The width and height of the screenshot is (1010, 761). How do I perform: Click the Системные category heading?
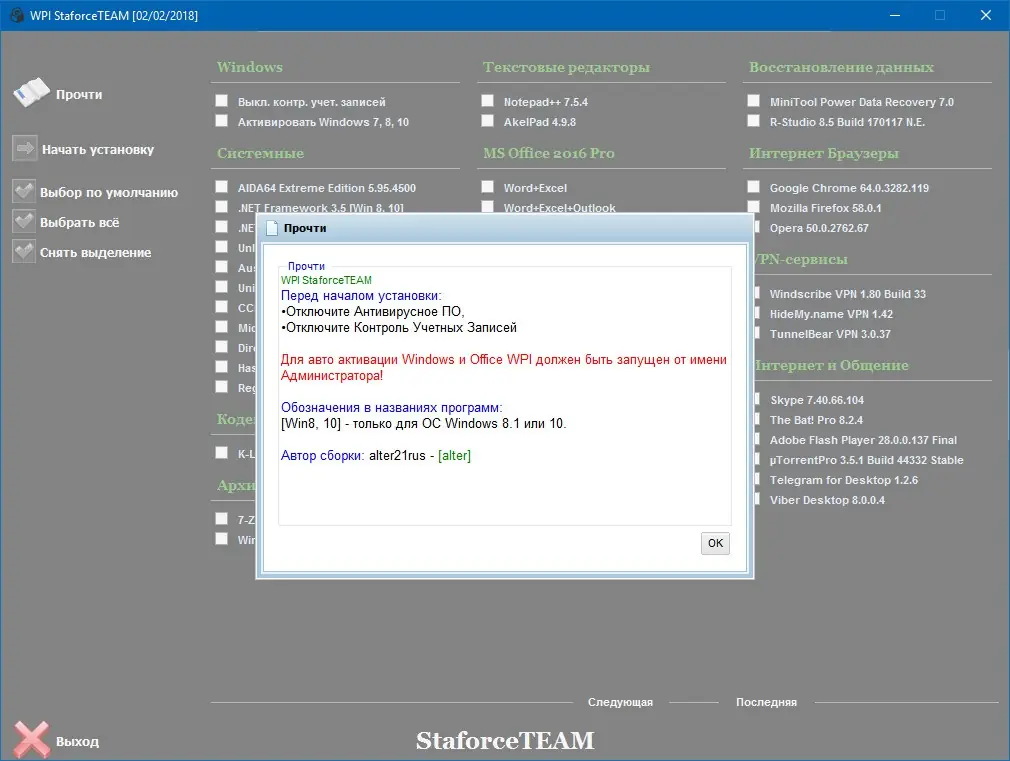coord(260,153)
